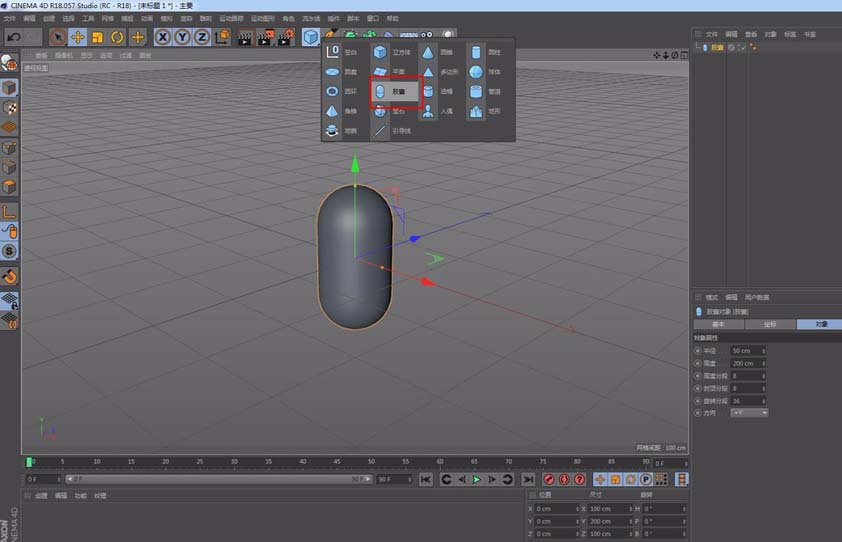Open the Edit (编辑) menu in menu bar
Image resolution: width=842 pixels, height=542 pixels.
click(29, 18)
